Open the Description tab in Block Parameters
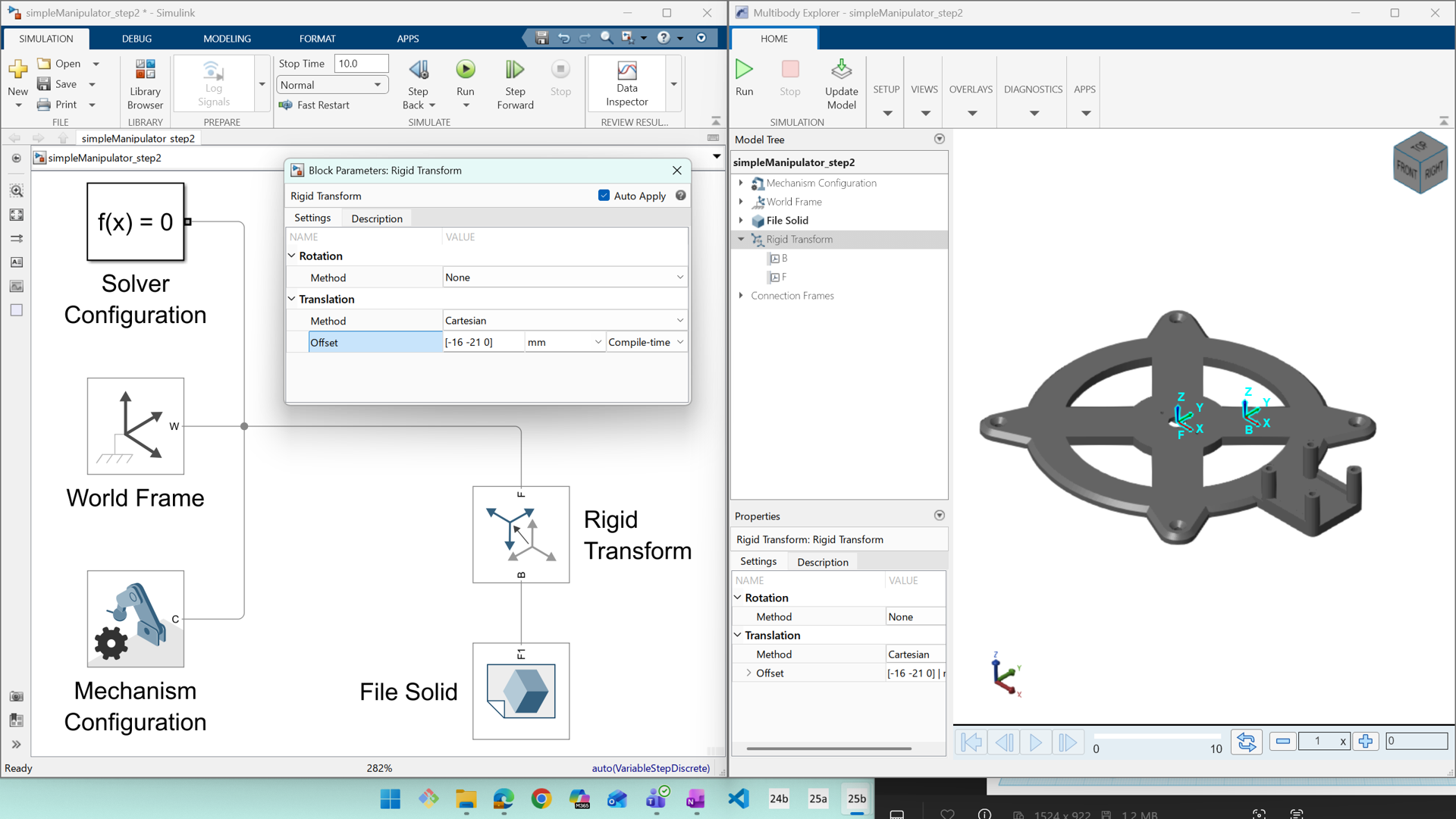The height and width of the screenshot is (819, 1456). (376, 218)
